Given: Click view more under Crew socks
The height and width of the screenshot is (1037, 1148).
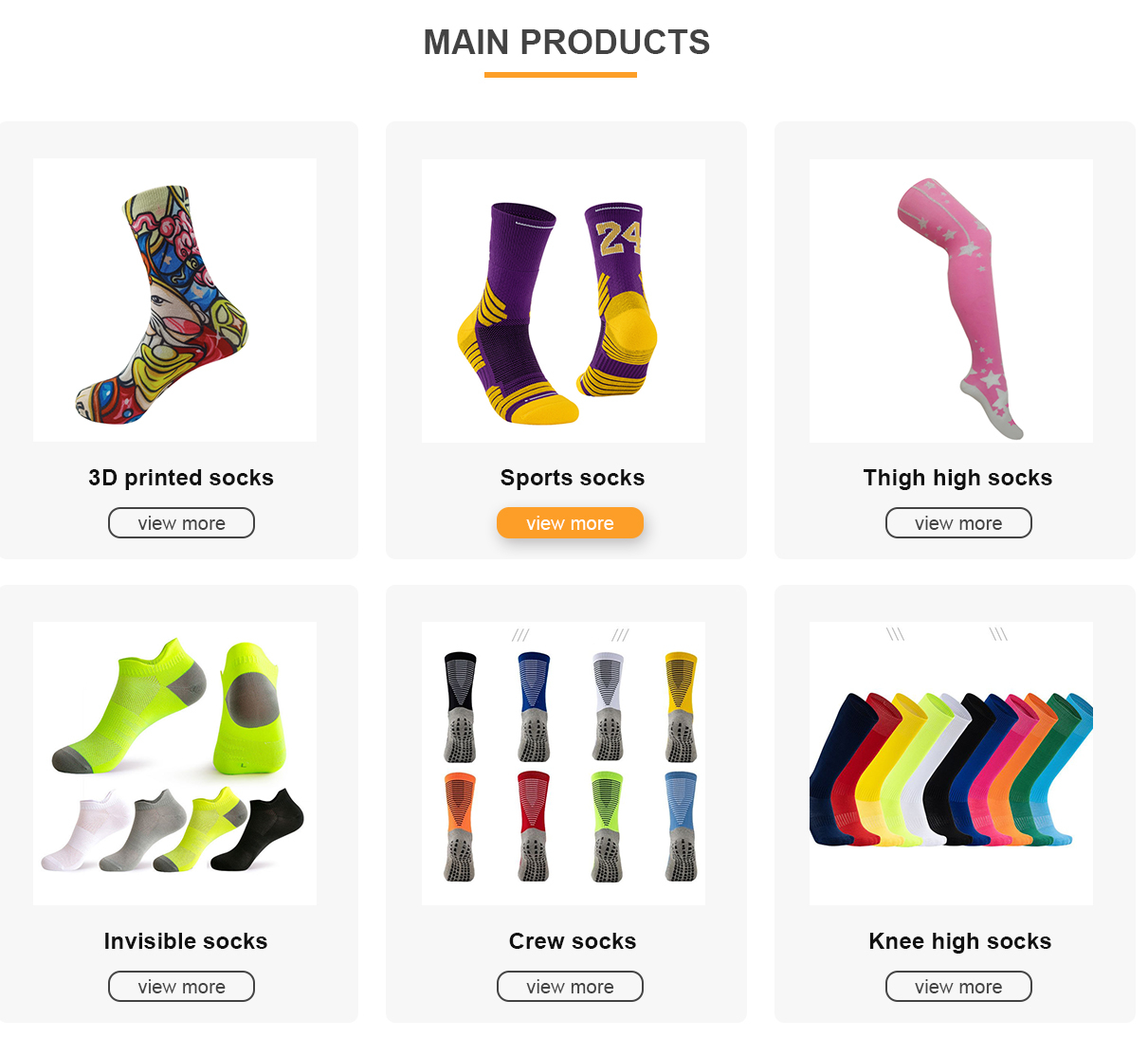Looking at the screenshot, I should click(570, 987).
